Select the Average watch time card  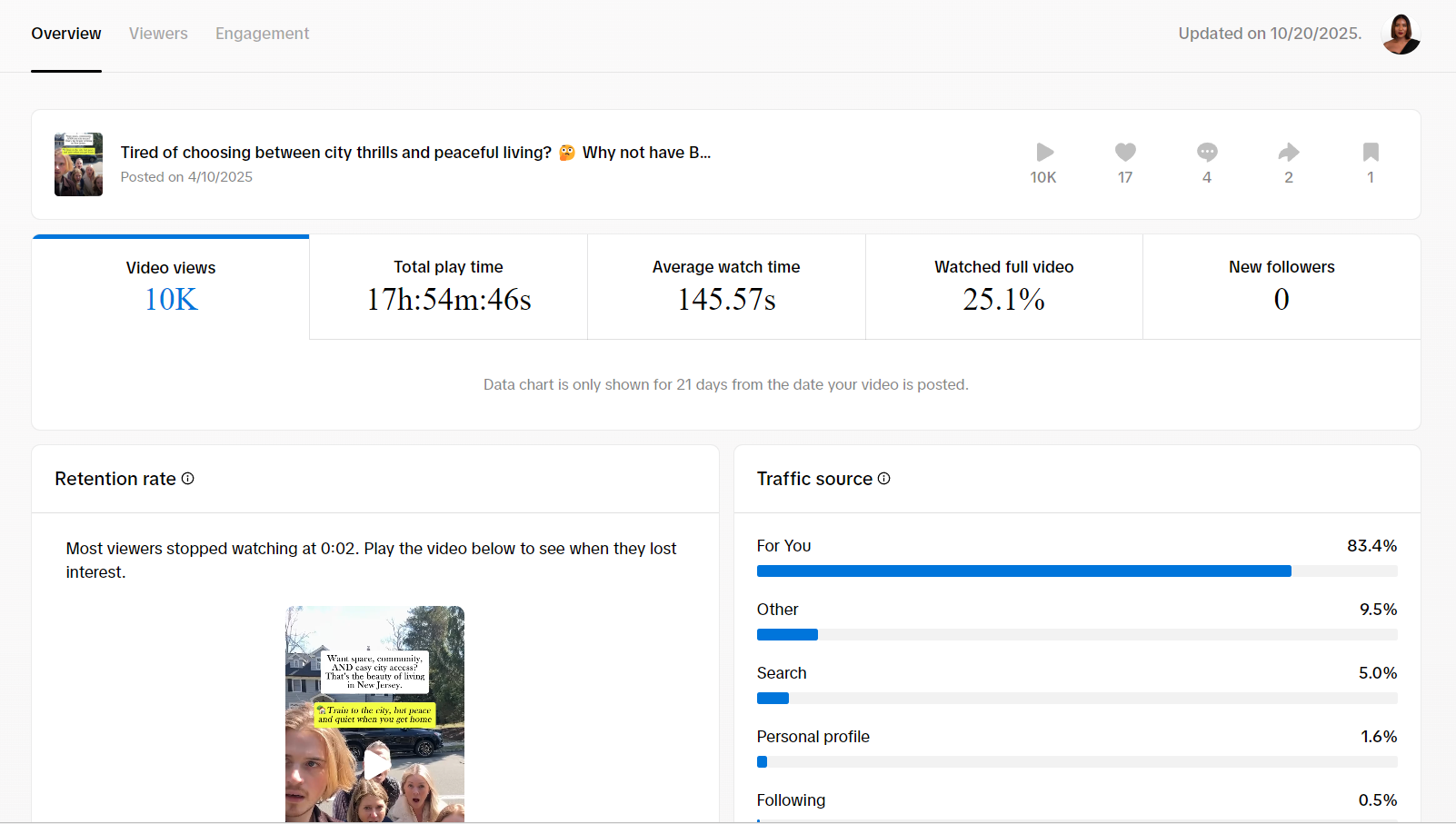pos(726,287)
